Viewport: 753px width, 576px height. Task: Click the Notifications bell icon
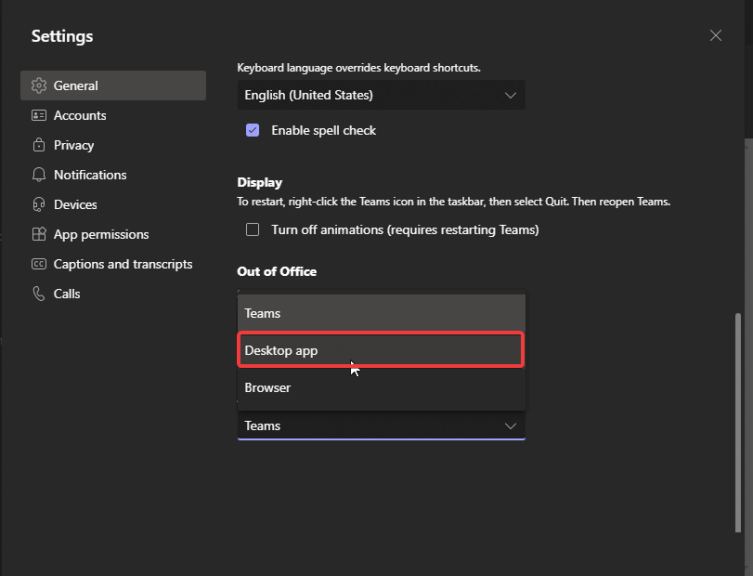[x=39, y=175]
